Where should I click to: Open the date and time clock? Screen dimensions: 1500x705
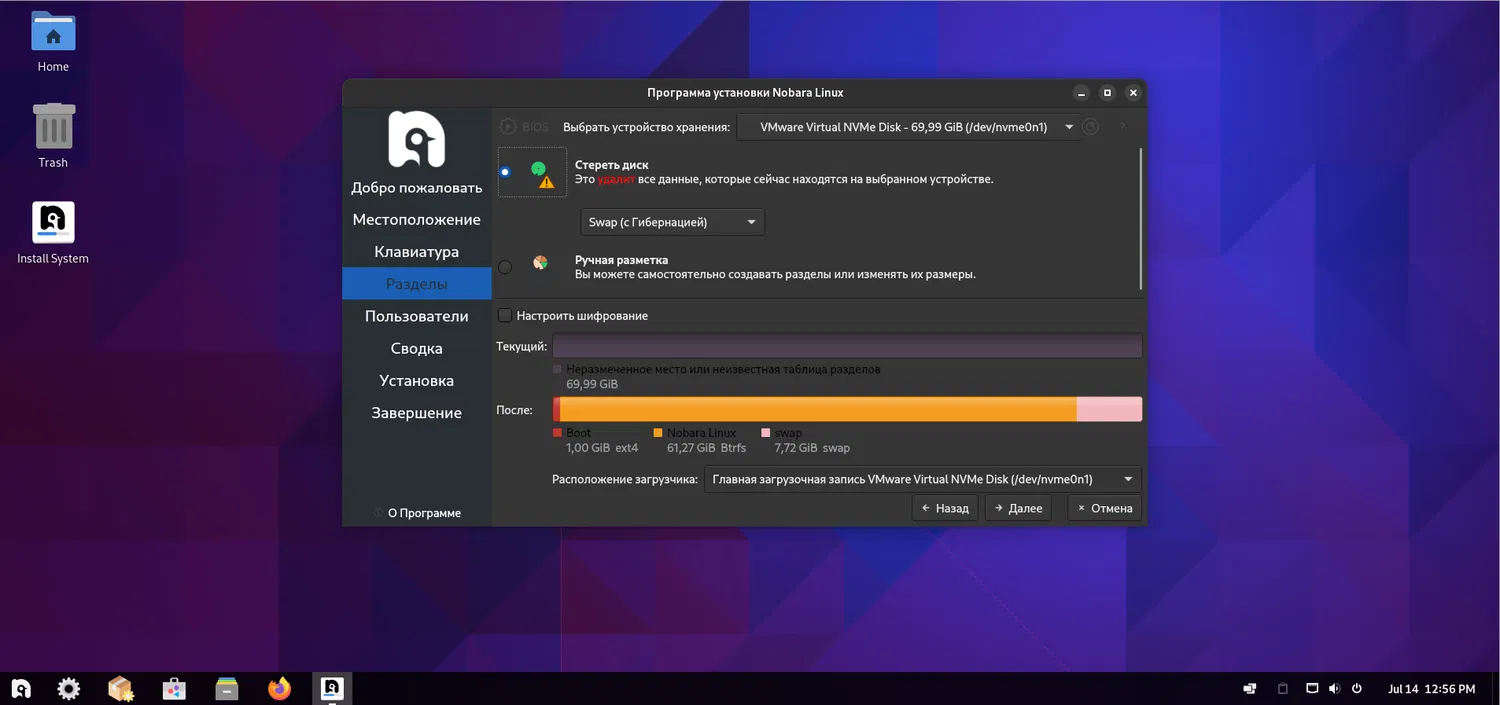(x=1431, y=689)
